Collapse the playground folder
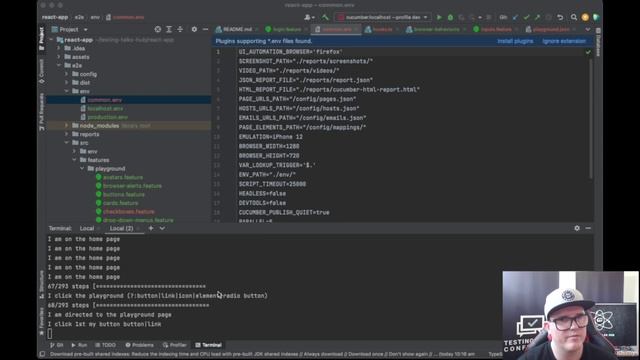 point(82,168)
